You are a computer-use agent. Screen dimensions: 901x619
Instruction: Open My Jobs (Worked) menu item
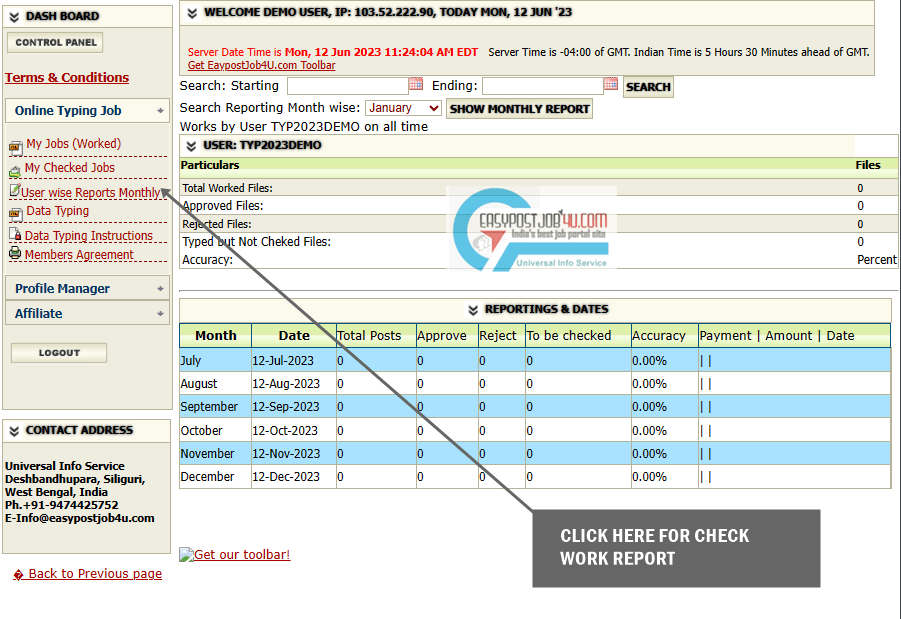tap(74, 144)
